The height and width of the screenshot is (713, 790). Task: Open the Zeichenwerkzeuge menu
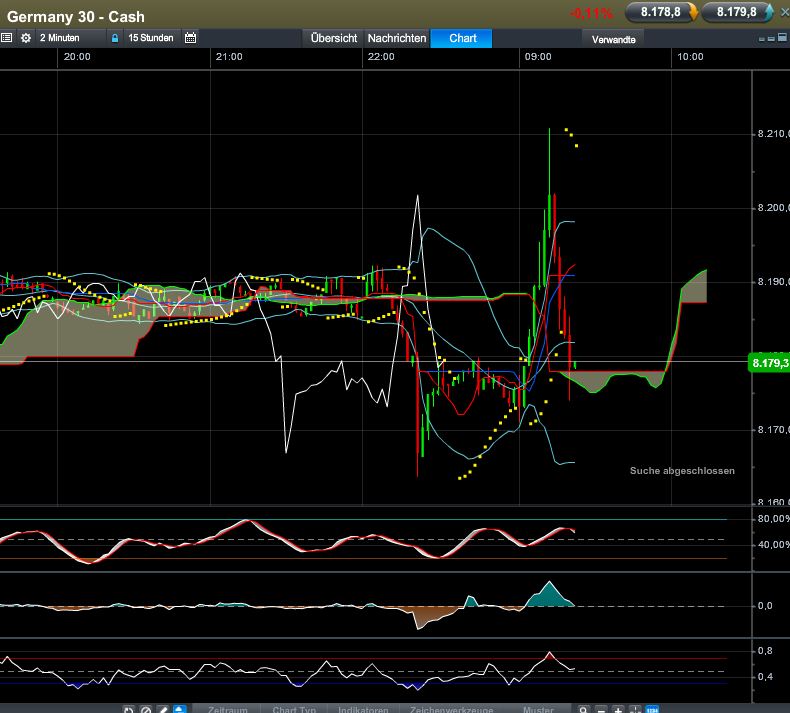(451, 709)
